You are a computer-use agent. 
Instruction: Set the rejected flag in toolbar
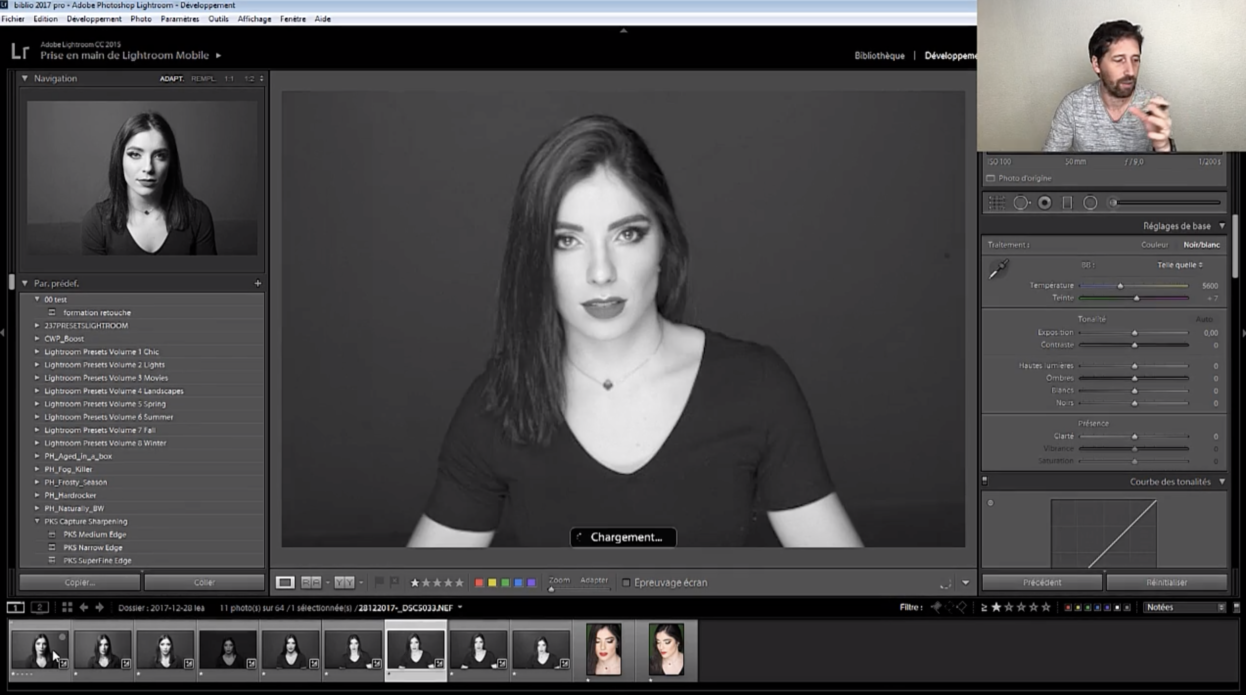394,582
